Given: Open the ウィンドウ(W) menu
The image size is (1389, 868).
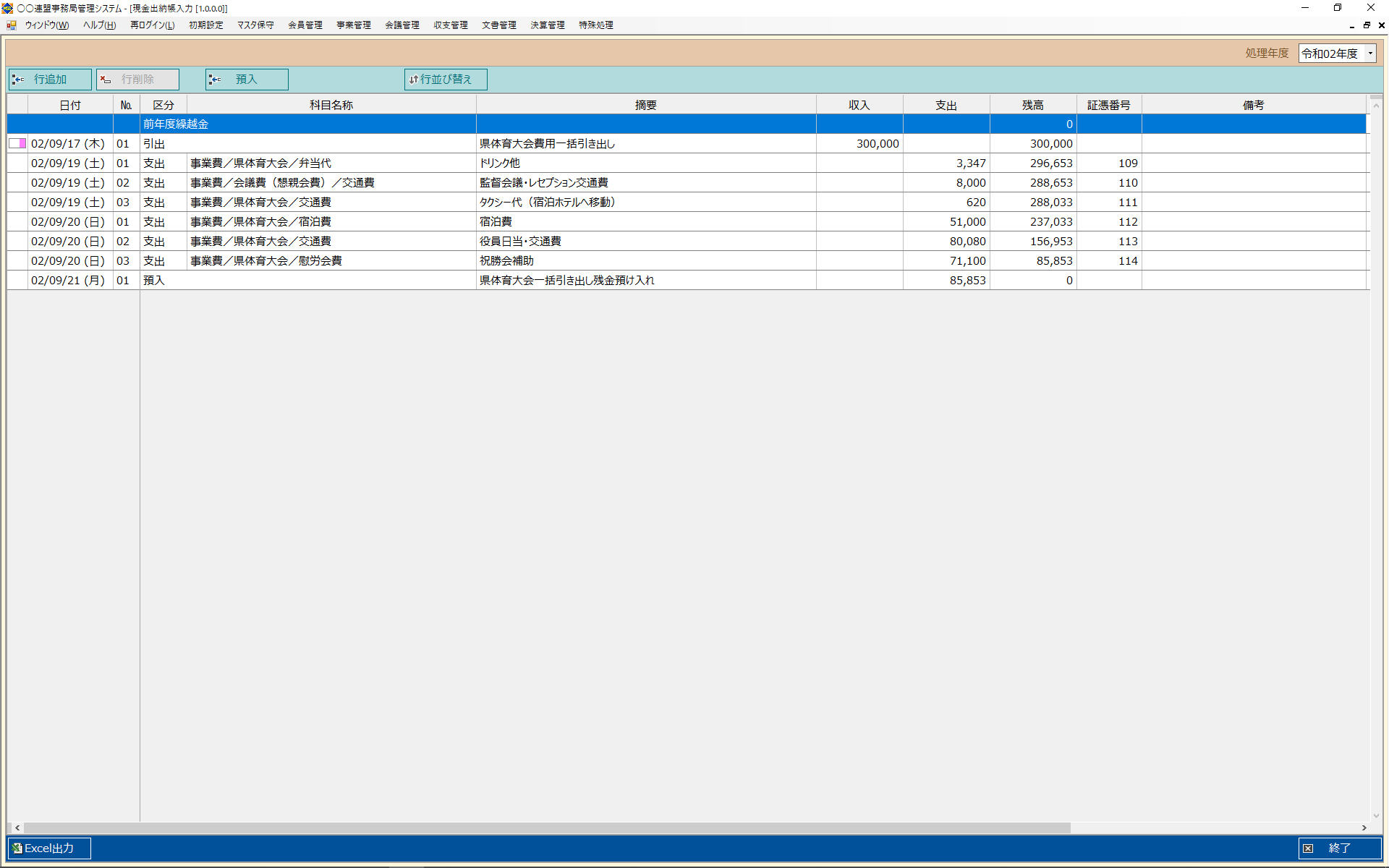Looking at the screenshot, I should [46, 25].
